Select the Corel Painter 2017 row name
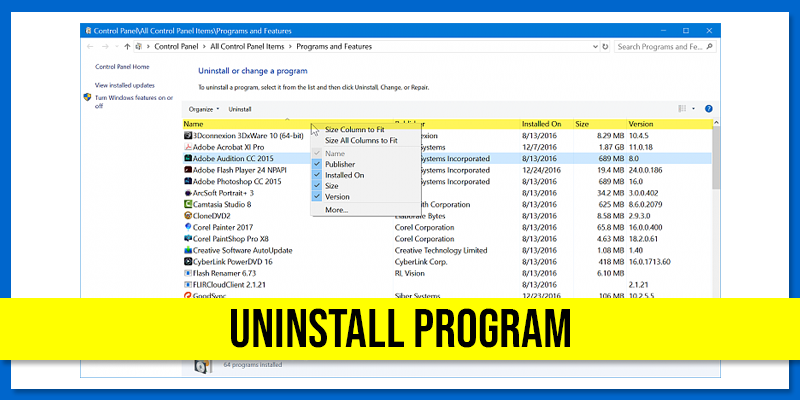The width and height of the screenshot is (800, 400). [222, 227]
